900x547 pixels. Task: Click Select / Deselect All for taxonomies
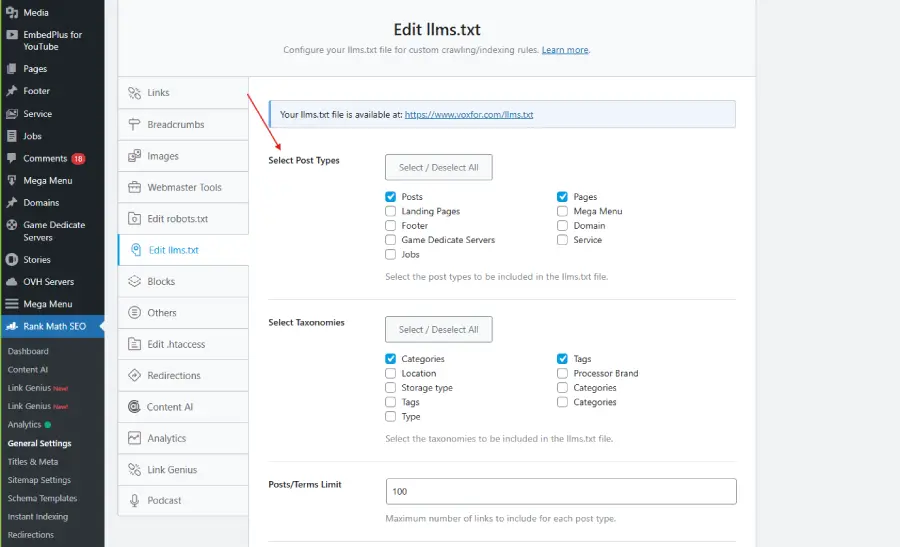click(439, 329)
